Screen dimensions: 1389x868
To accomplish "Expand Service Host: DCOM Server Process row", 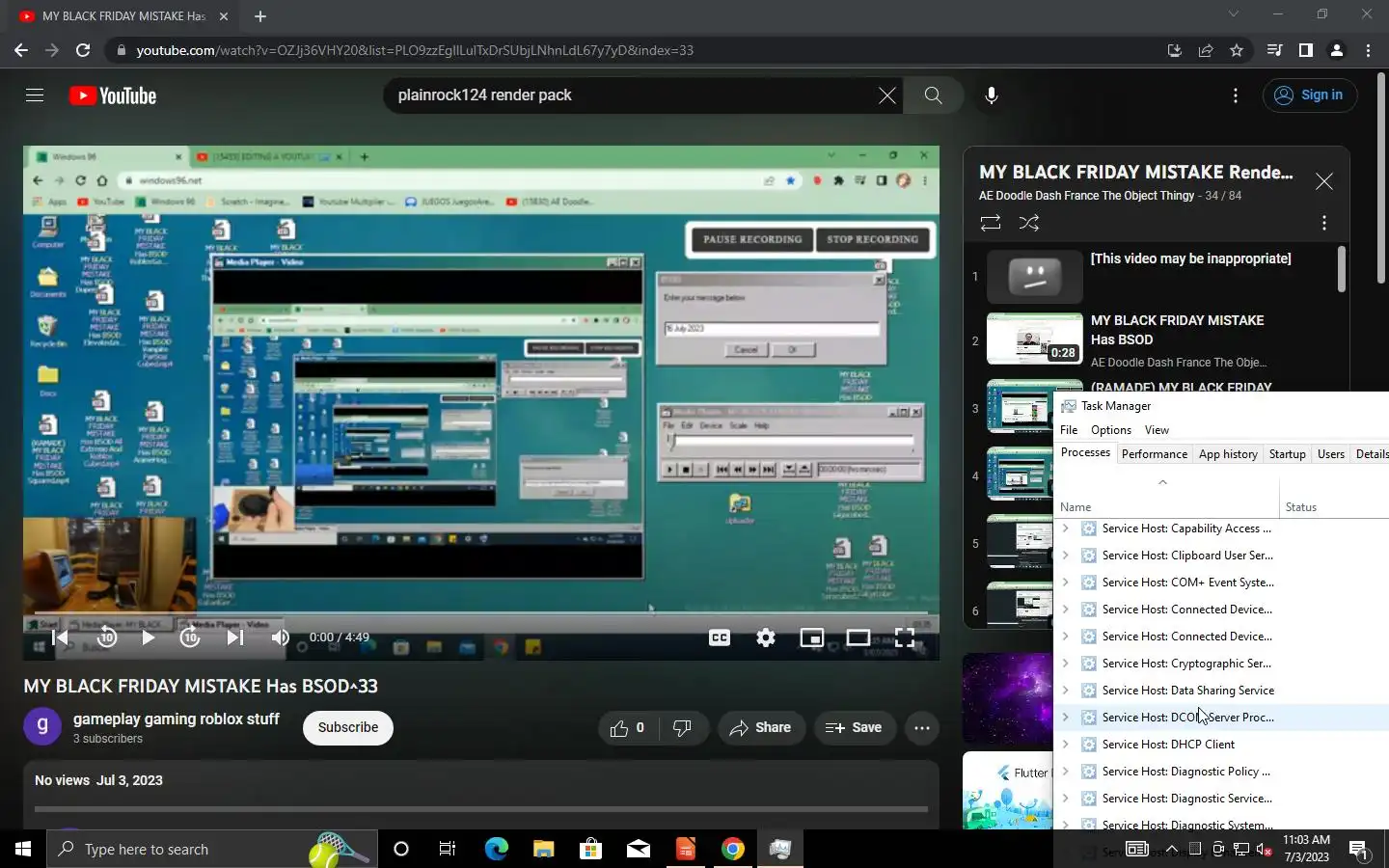I will pos(1065,718).
